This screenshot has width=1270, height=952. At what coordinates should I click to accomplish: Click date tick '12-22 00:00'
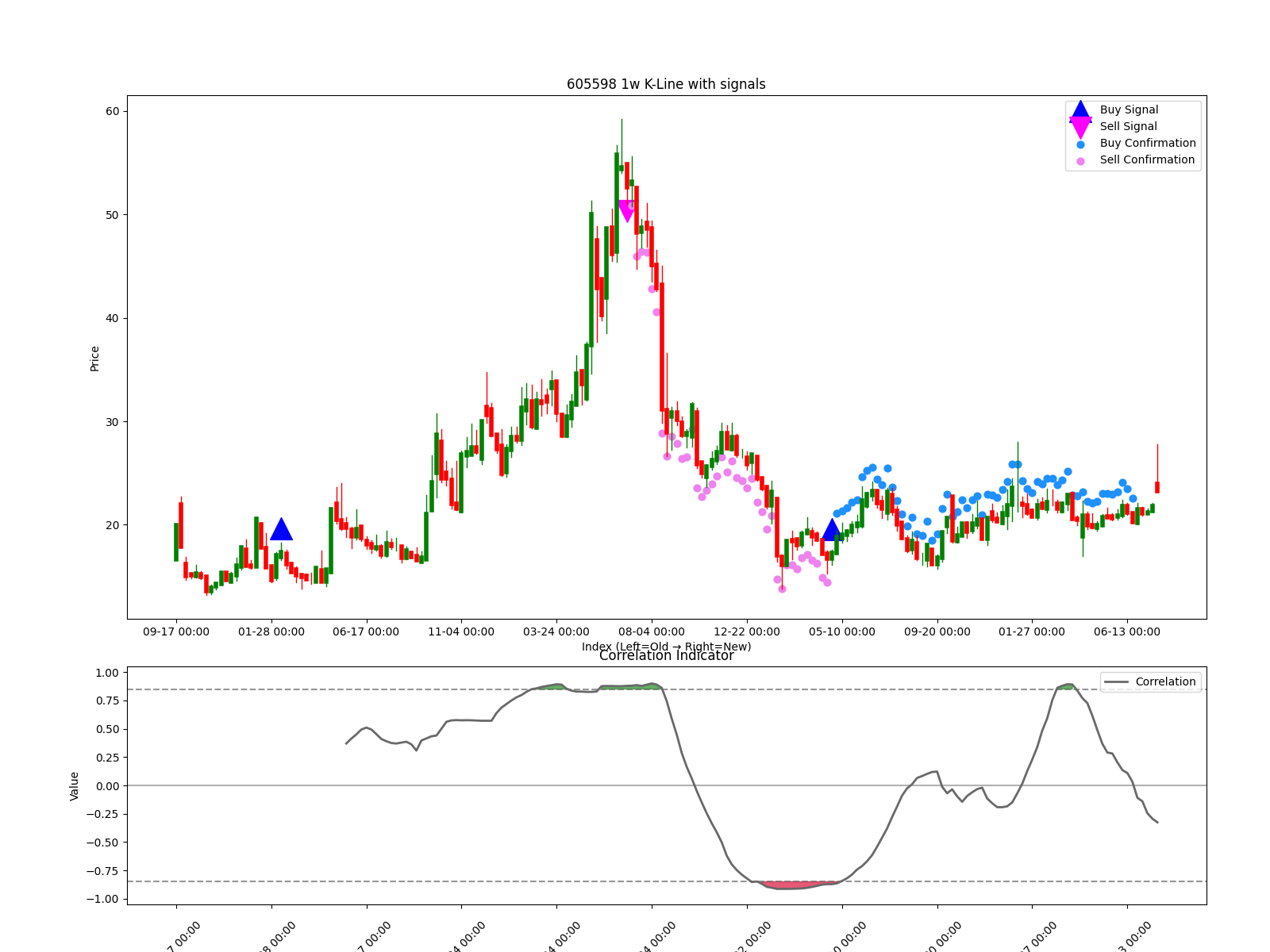pos(747,632)
